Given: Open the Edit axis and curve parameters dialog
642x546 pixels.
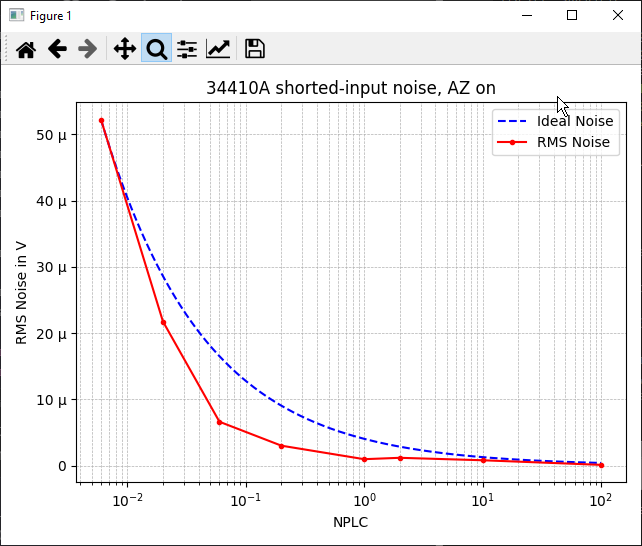Looking at the screenshot, I should point(218,49).
